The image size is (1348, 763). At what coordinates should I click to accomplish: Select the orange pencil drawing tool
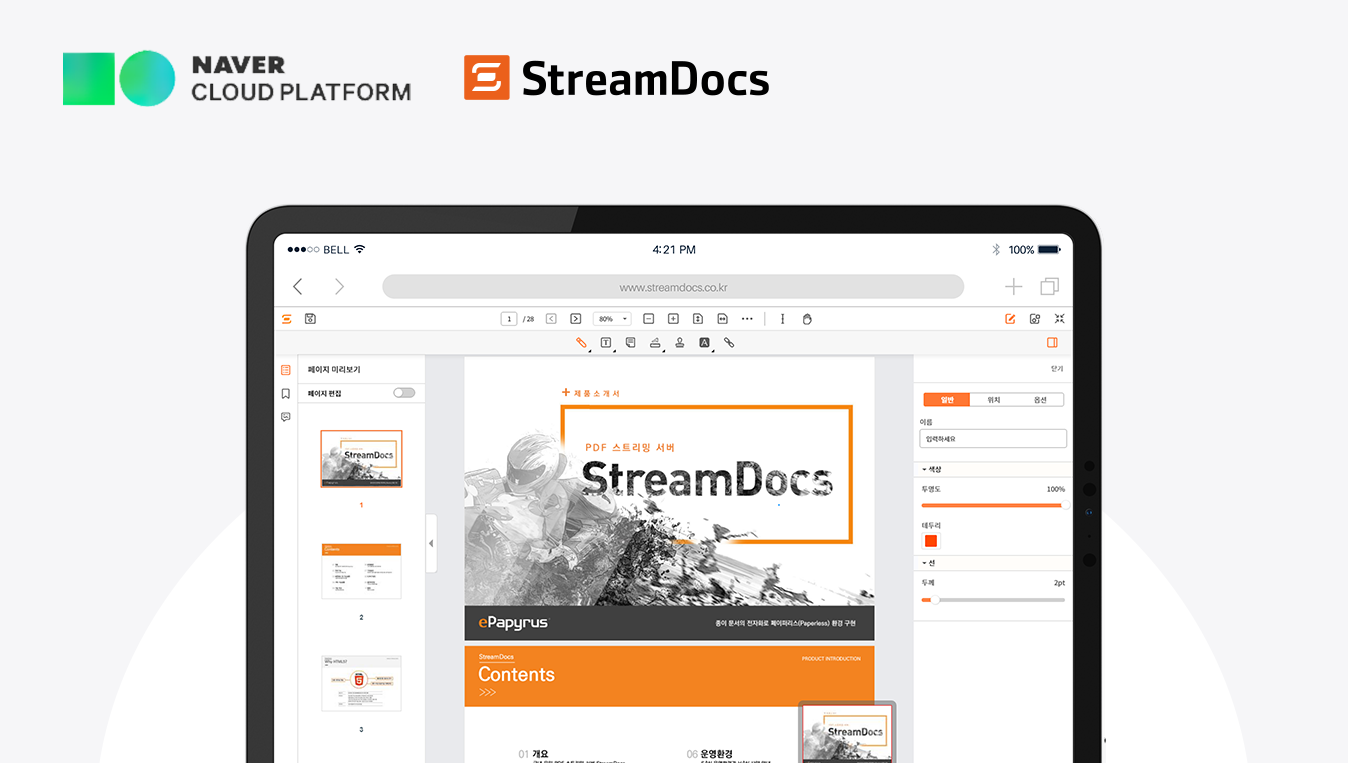pyautogui.click(x=581, y=343)
